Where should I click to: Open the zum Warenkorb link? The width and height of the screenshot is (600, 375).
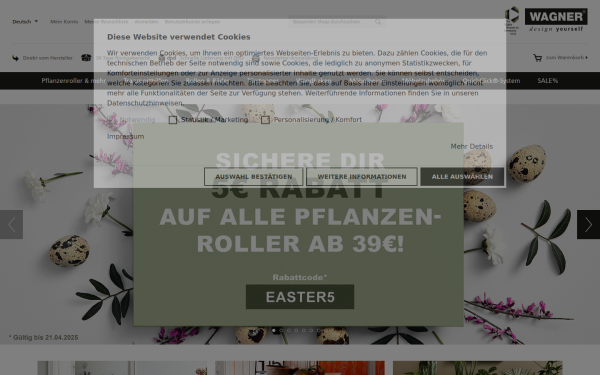click(x=566, y=58)
